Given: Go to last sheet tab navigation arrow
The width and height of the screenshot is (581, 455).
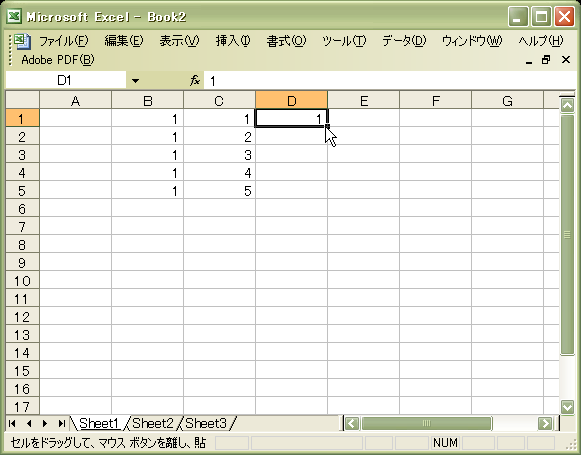Looking at the screenshot, I should (x=62, y=423).
